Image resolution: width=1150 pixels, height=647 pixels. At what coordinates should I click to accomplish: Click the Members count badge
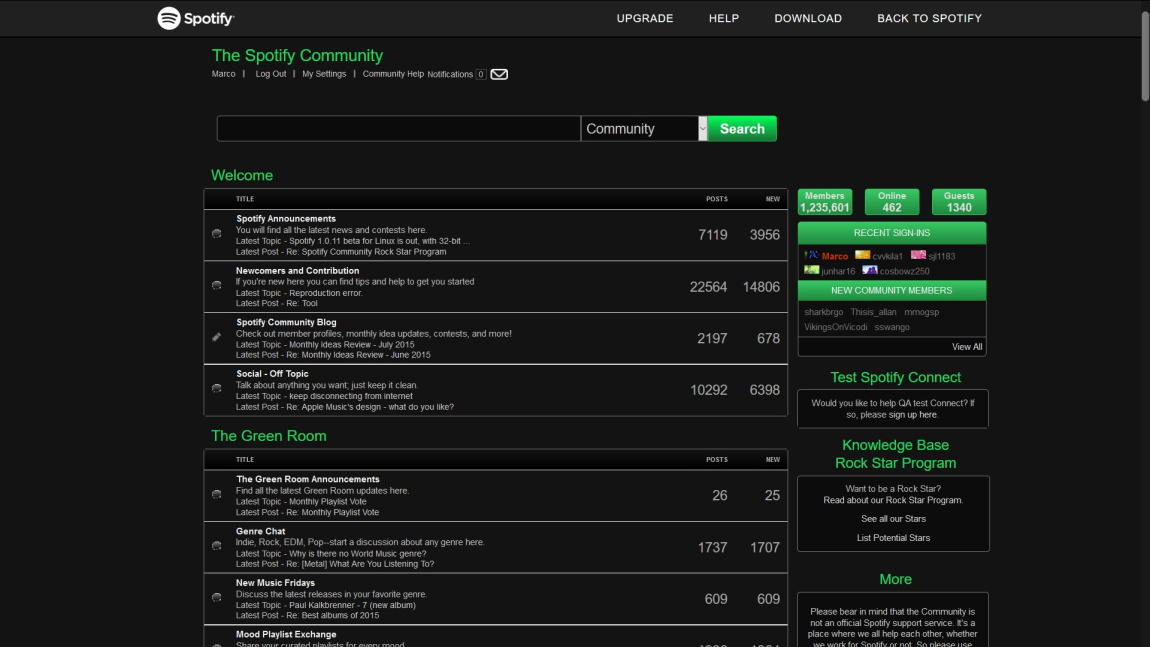coord(824,202)
